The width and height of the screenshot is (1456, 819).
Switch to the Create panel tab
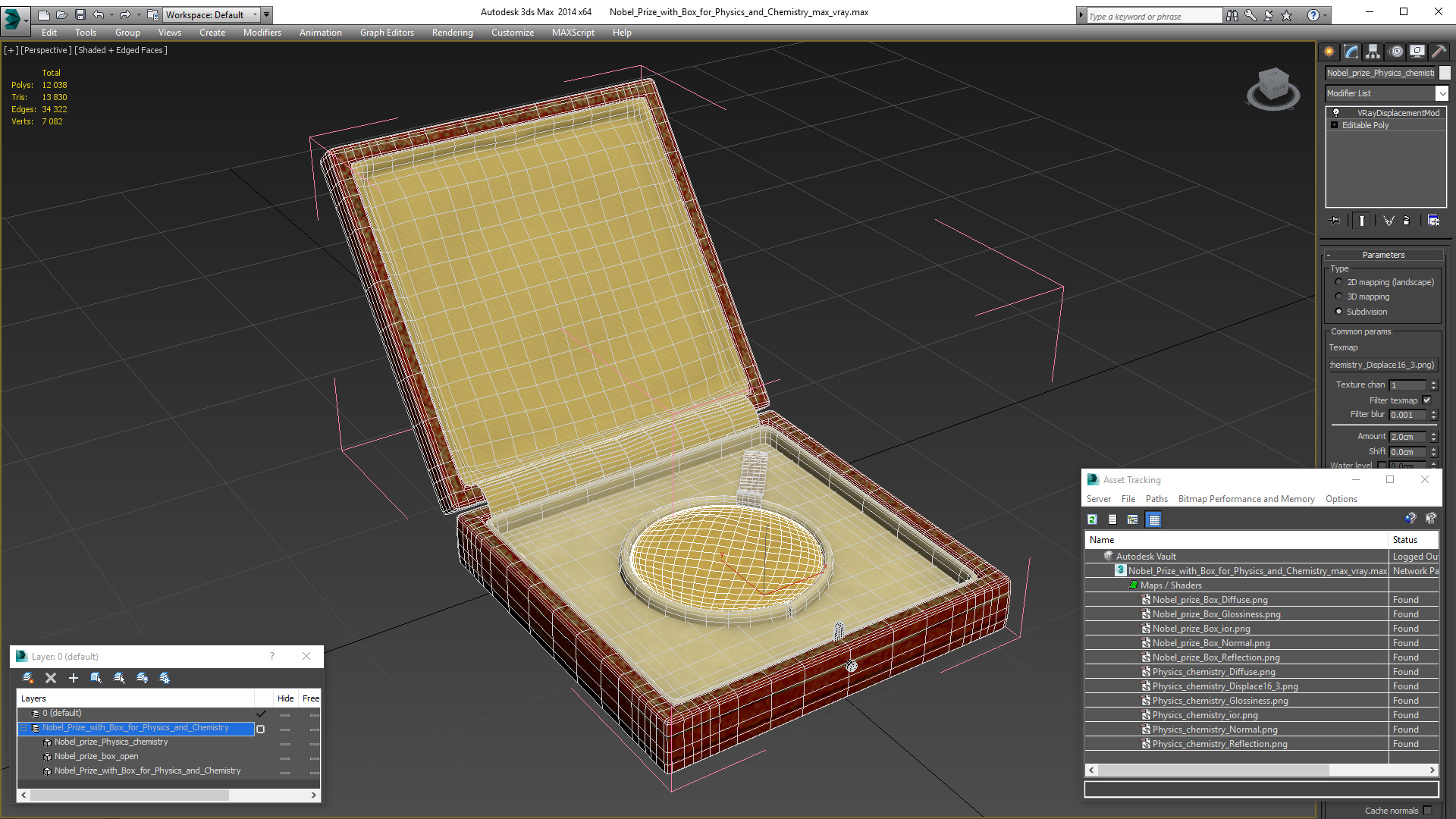tap(1329, 52)
